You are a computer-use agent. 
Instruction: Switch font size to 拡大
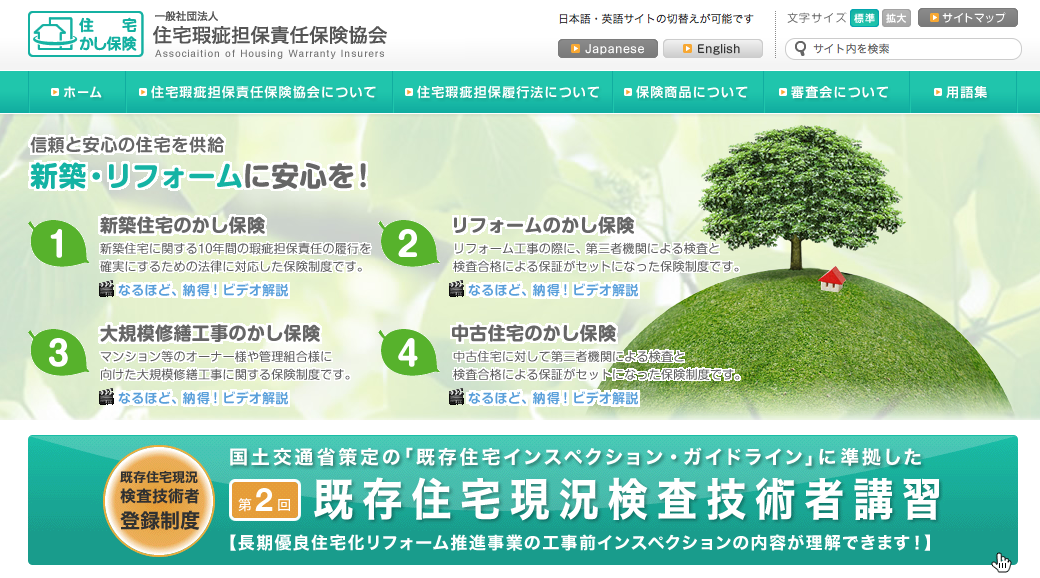click(896, 18)
